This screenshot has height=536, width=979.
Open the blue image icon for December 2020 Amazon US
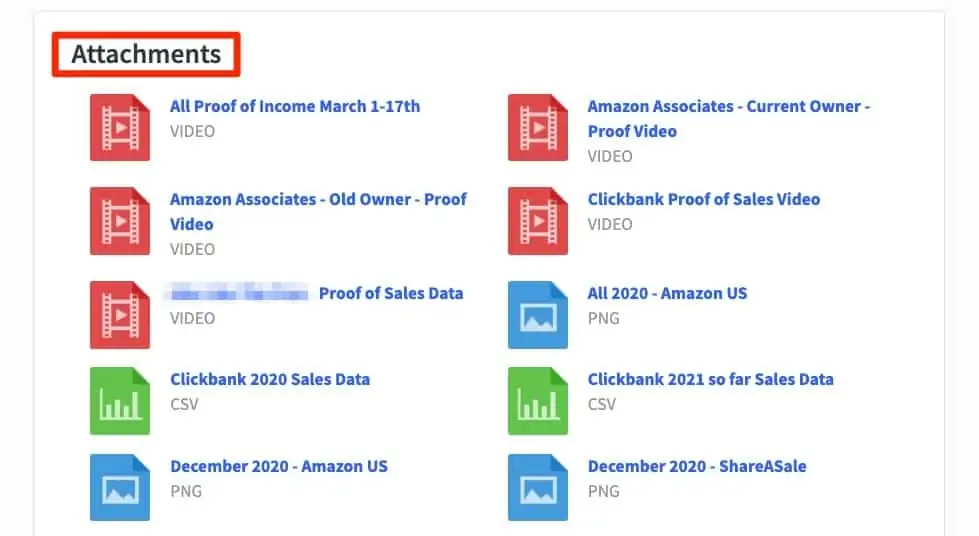point(120,487)
